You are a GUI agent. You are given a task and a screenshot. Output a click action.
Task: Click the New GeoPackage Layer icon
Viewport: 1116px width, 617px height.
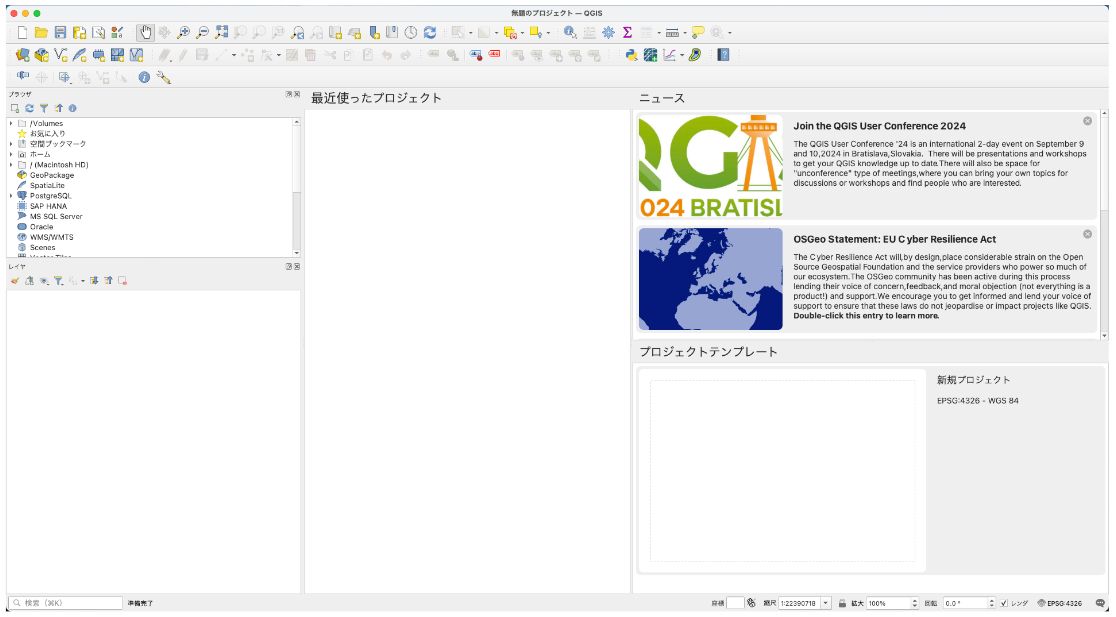[x=42, y=55]
